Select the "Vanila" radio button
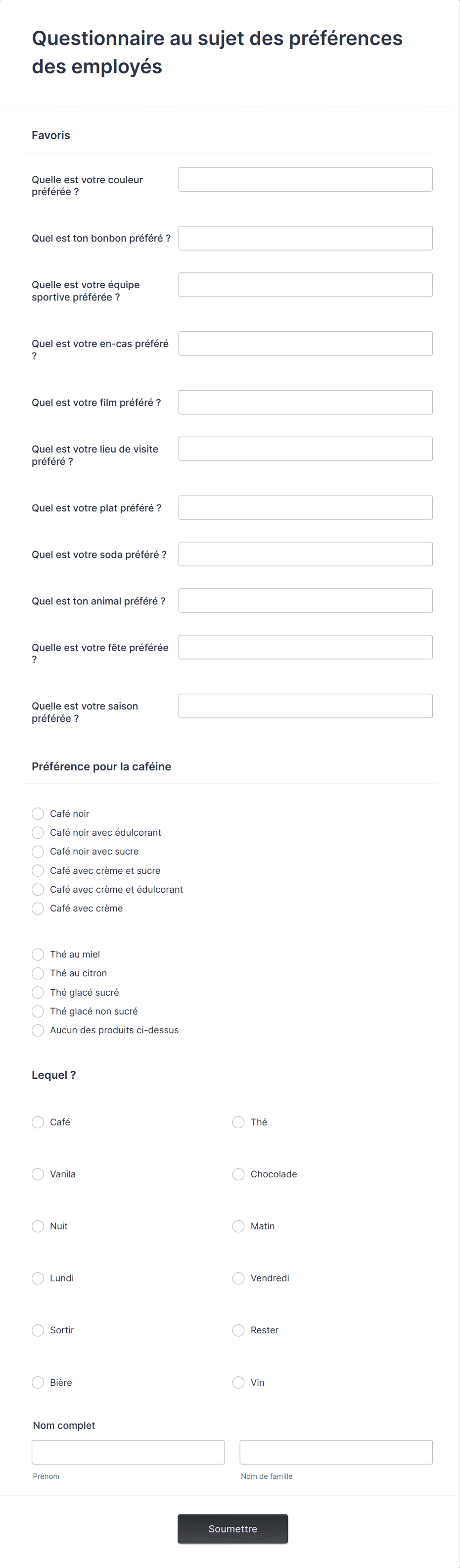The width and height of the screenshot is (460, 1568). (x=38, y=1174)
